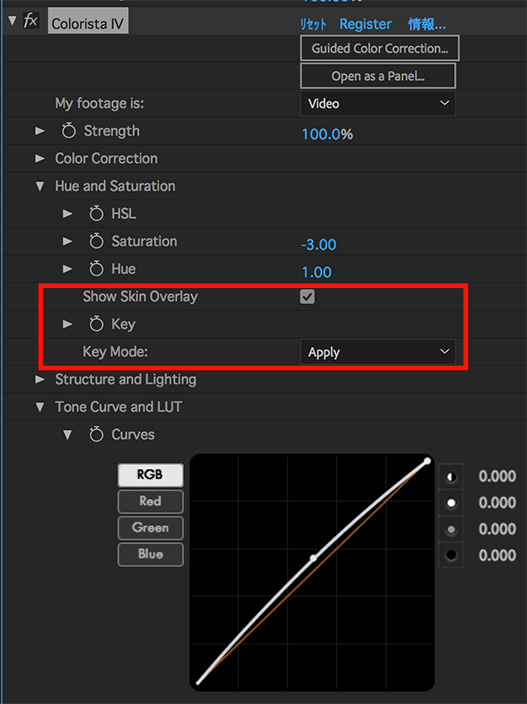The image size is (527, 704).
Task: Expand the Key parameter
Action: (67, 324)
